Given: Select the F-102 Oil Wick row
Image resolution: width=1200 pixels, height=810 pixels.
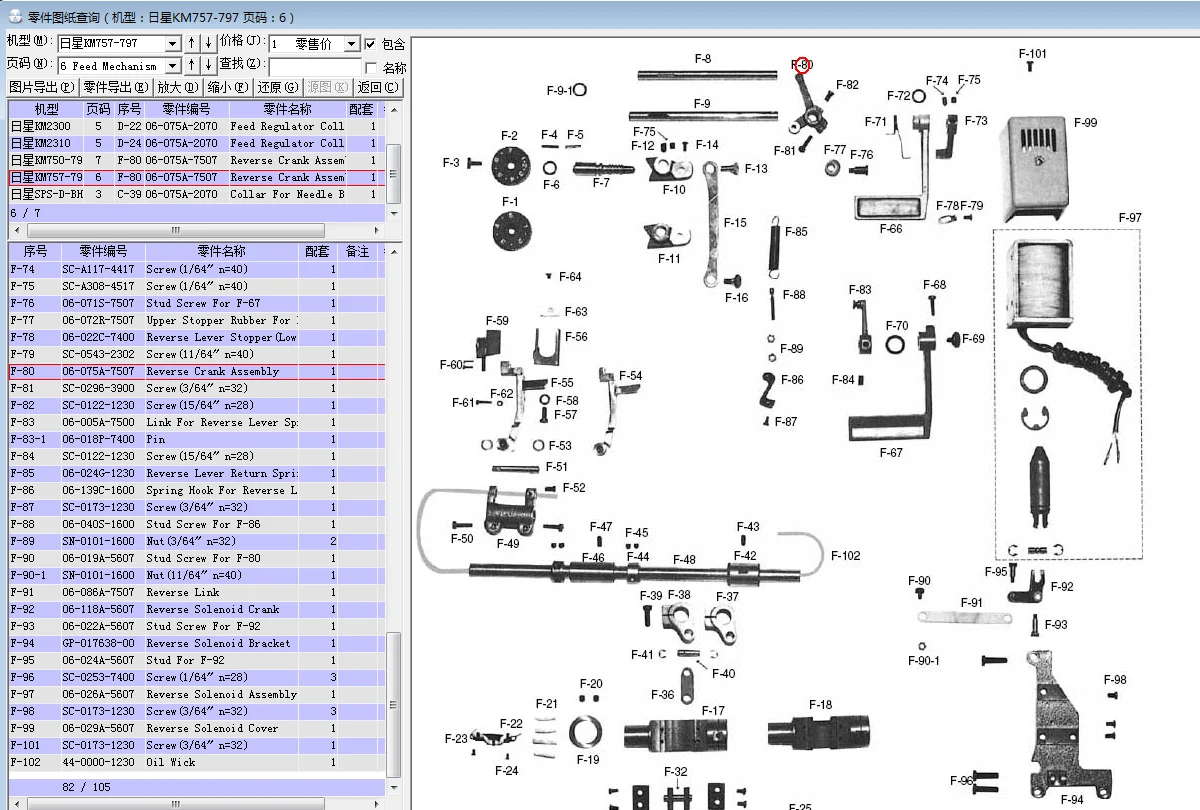Looking at the screenshot, I should [x=197, y=762].
